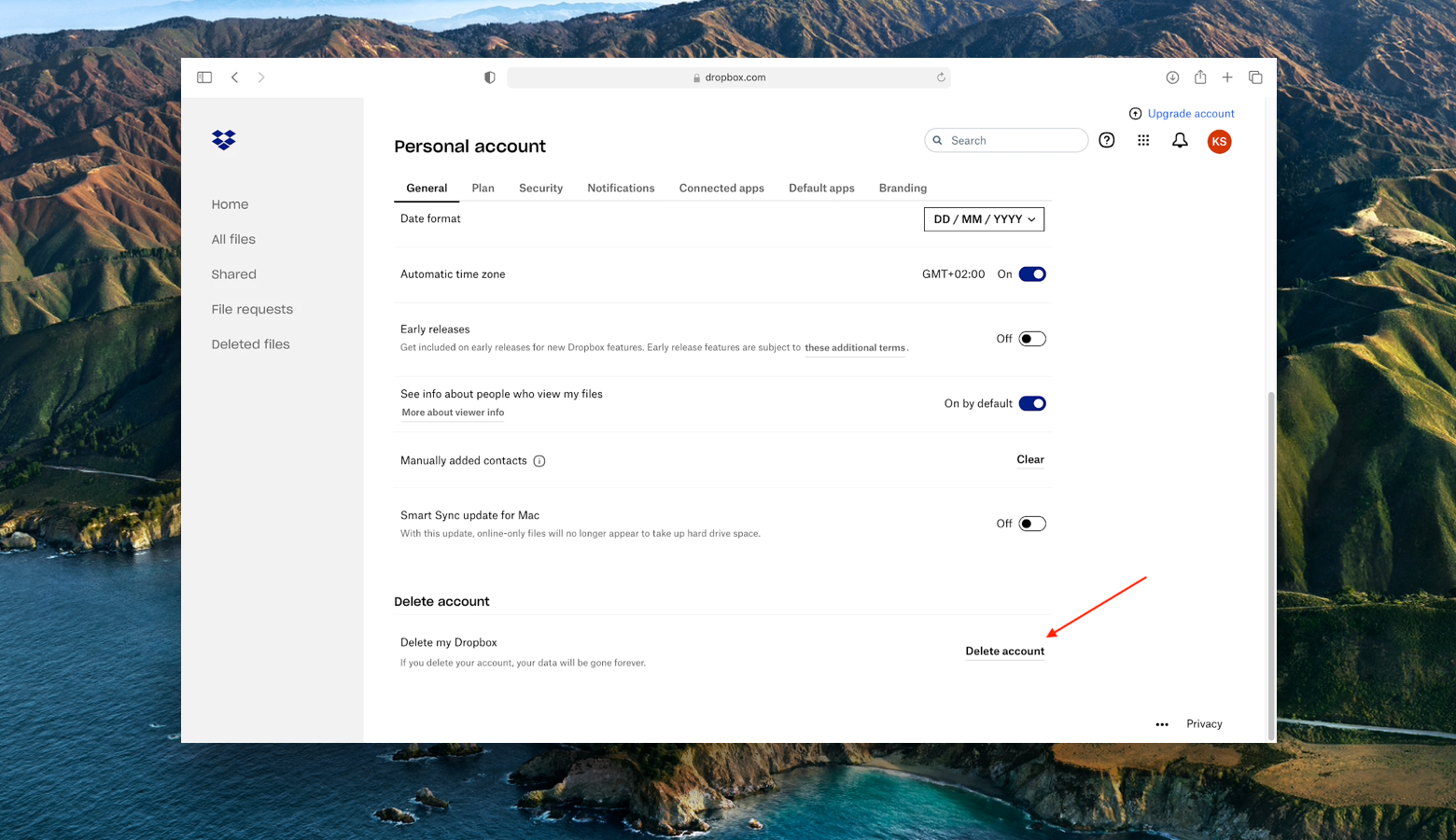
Task: Toggle the viewer info switch
Action: tap(1032, 403)
